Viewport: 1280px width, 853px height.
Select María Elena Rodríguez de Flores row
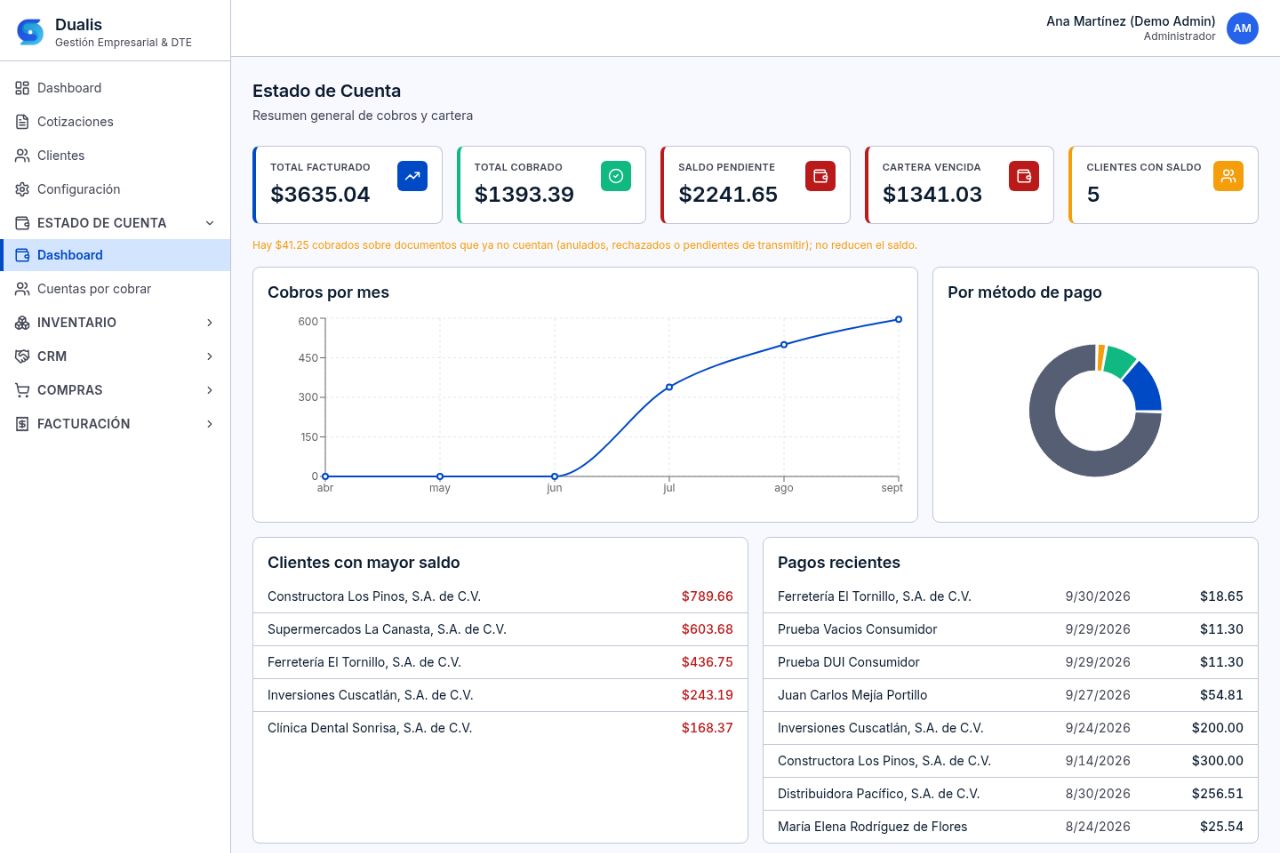click(1010, 827)
